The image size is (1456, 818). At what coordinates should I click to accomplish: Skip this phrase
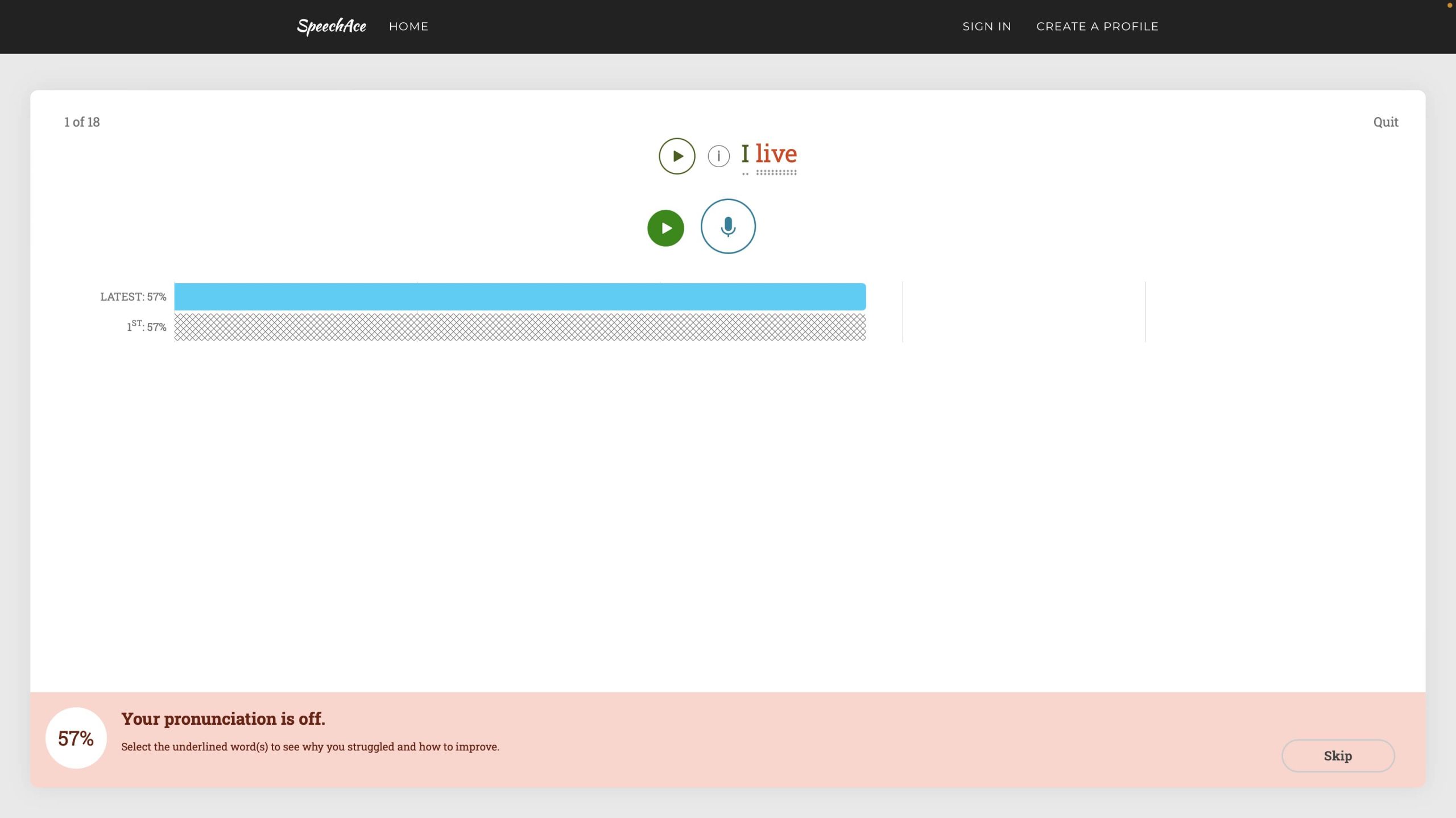tap(1338, 755)
